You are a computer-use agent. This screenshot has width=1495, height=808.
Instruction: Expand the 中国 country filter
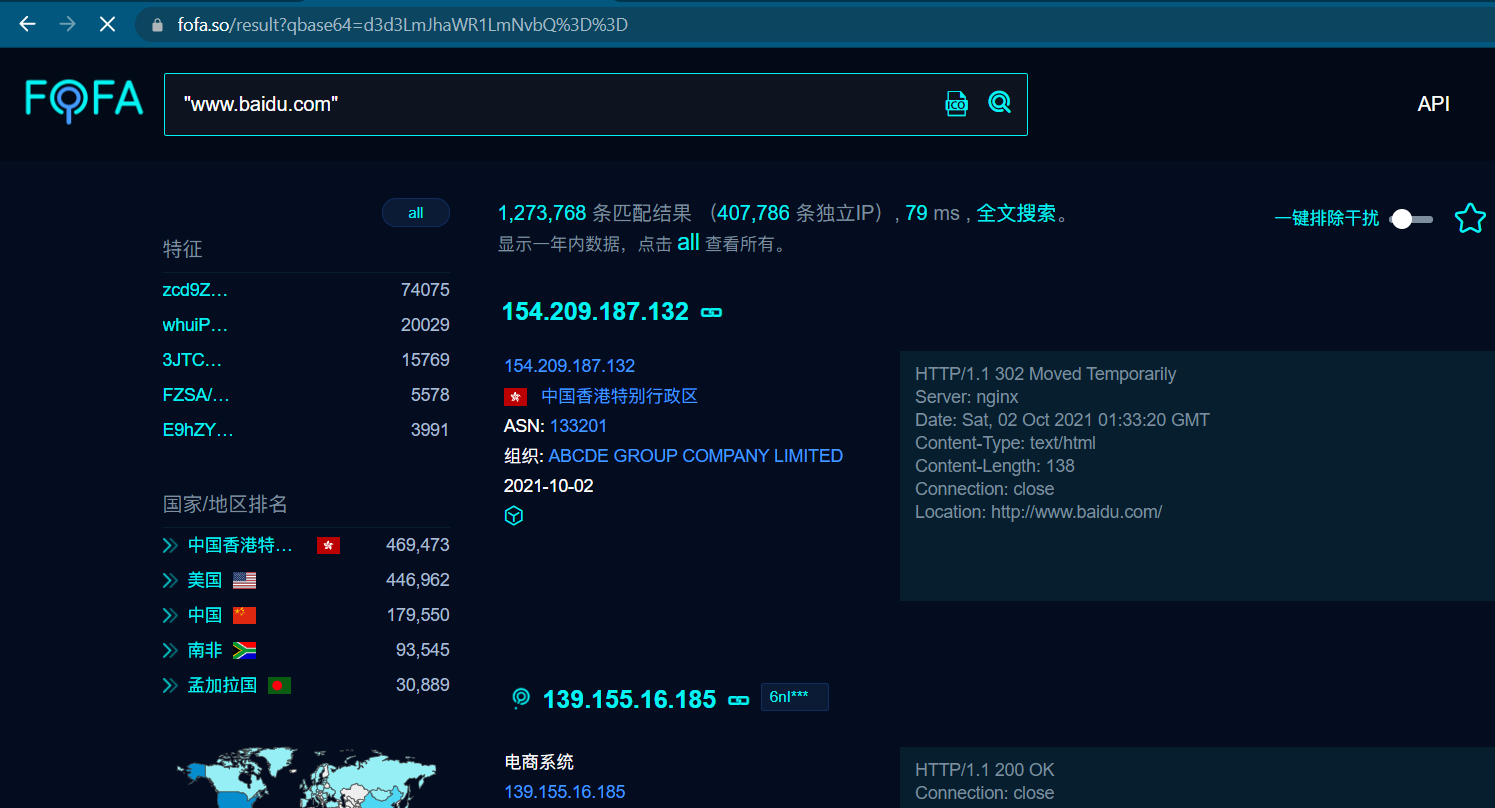coord(170,615)
